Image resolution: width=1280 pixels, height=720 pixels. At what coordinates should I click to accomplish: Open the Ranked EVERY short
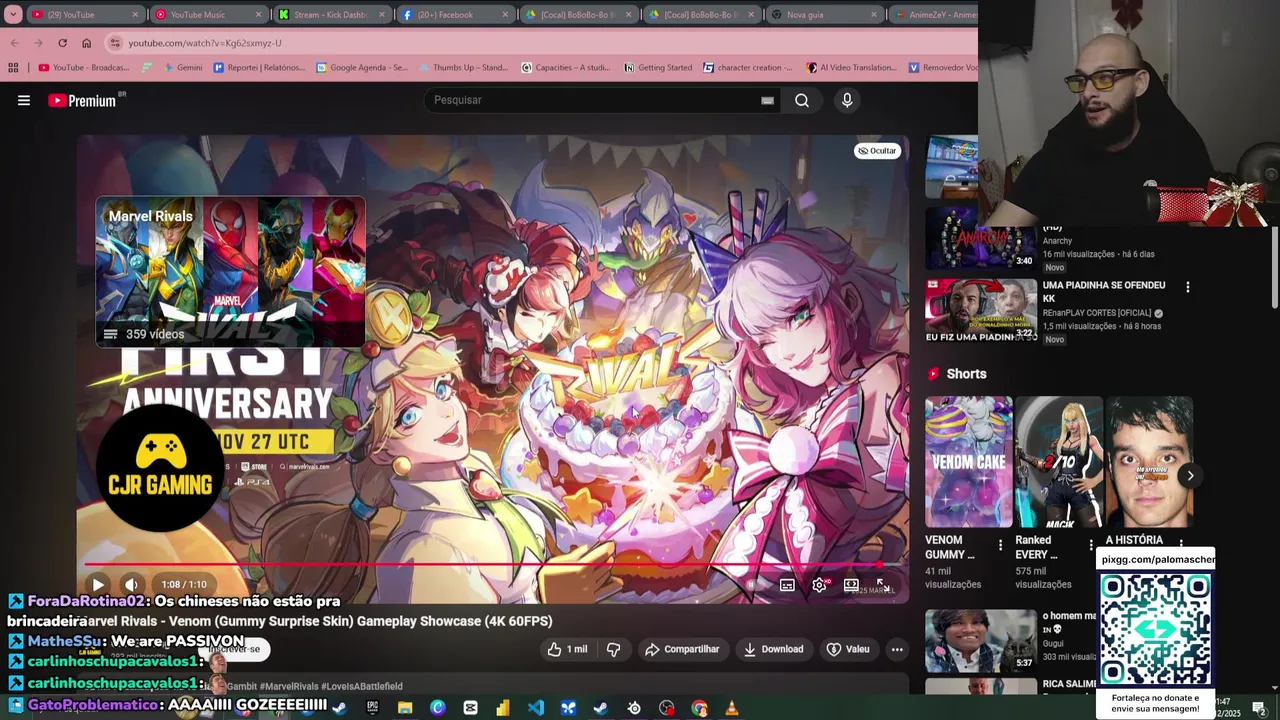click(x=1059, y=462)
